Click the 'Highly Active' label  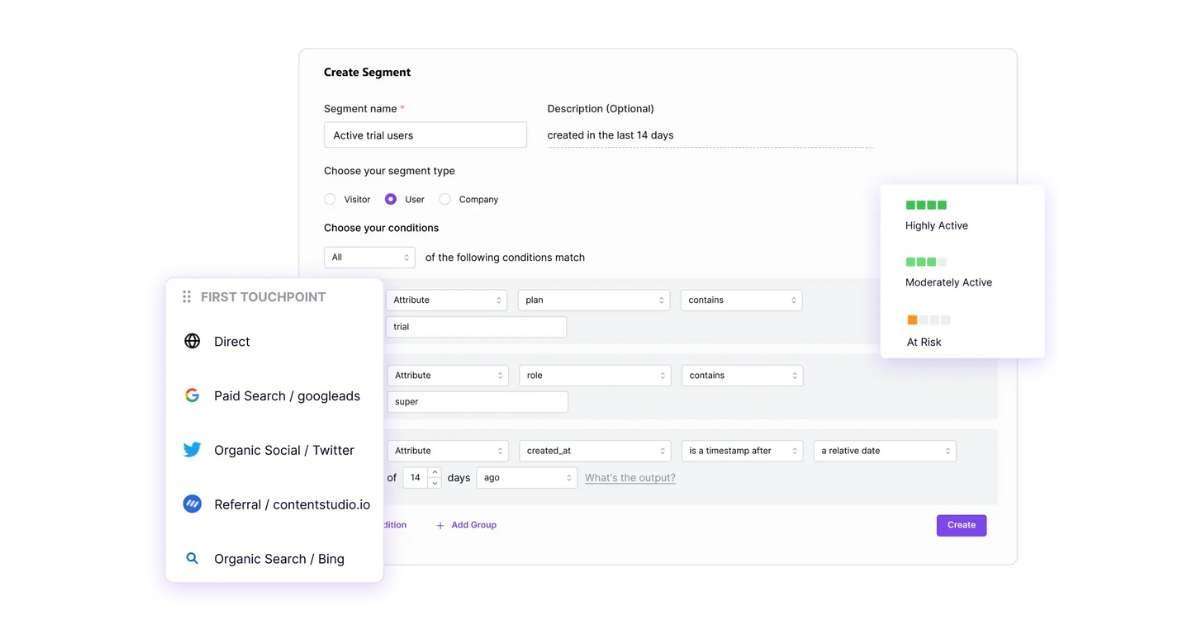pyautogui.click(x=937, y=226)
